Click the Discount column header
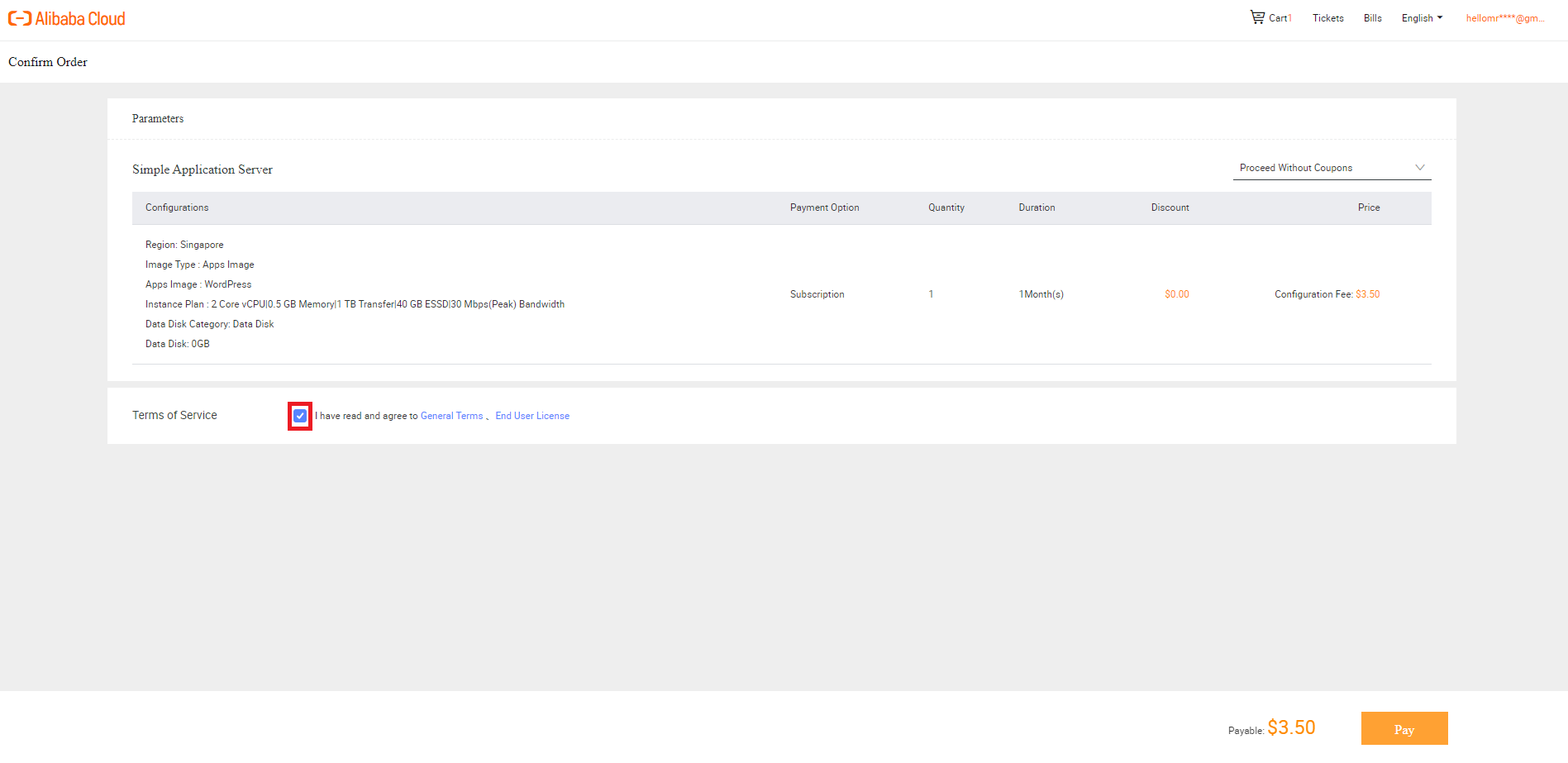Image resolution: width=1568 pixels, height=763 pixels. (1170, 207)
